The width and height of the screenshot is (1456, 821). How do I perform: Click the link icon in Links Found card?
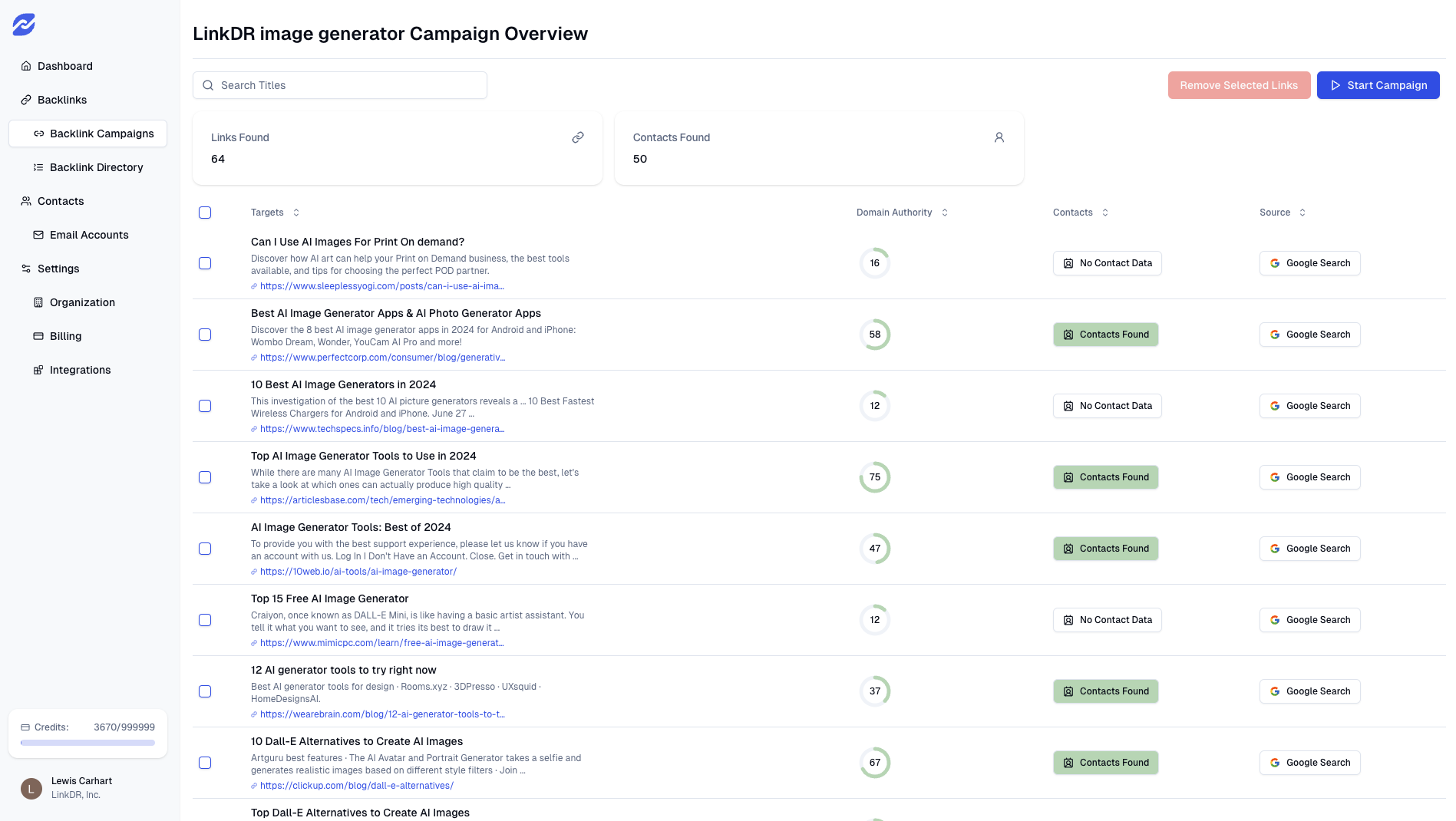click(578, 137)
